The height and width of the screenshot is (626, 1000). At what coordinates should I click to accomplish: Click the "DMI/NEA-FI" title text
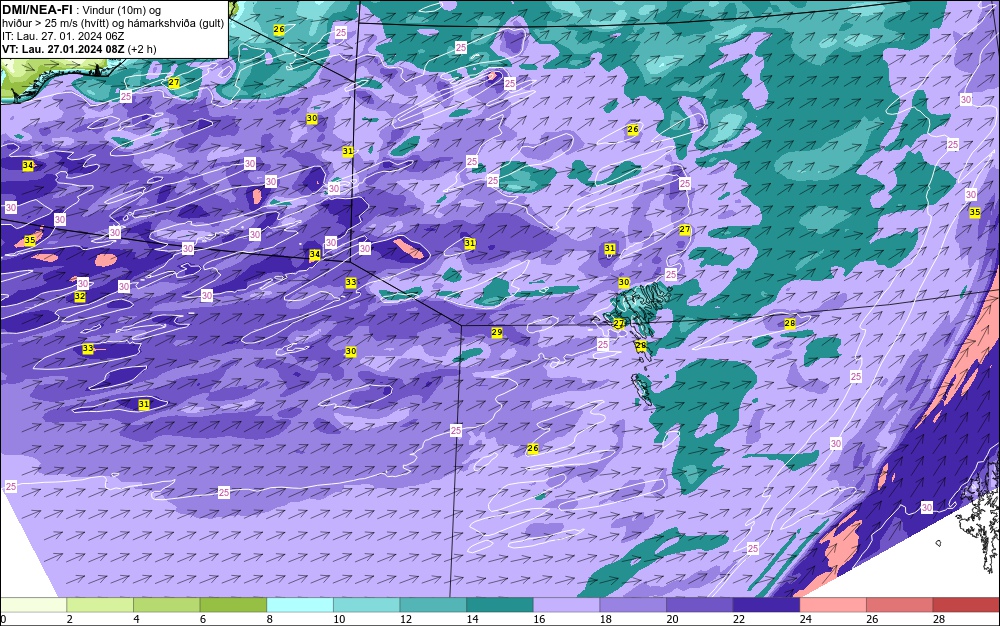click(37, 10)
